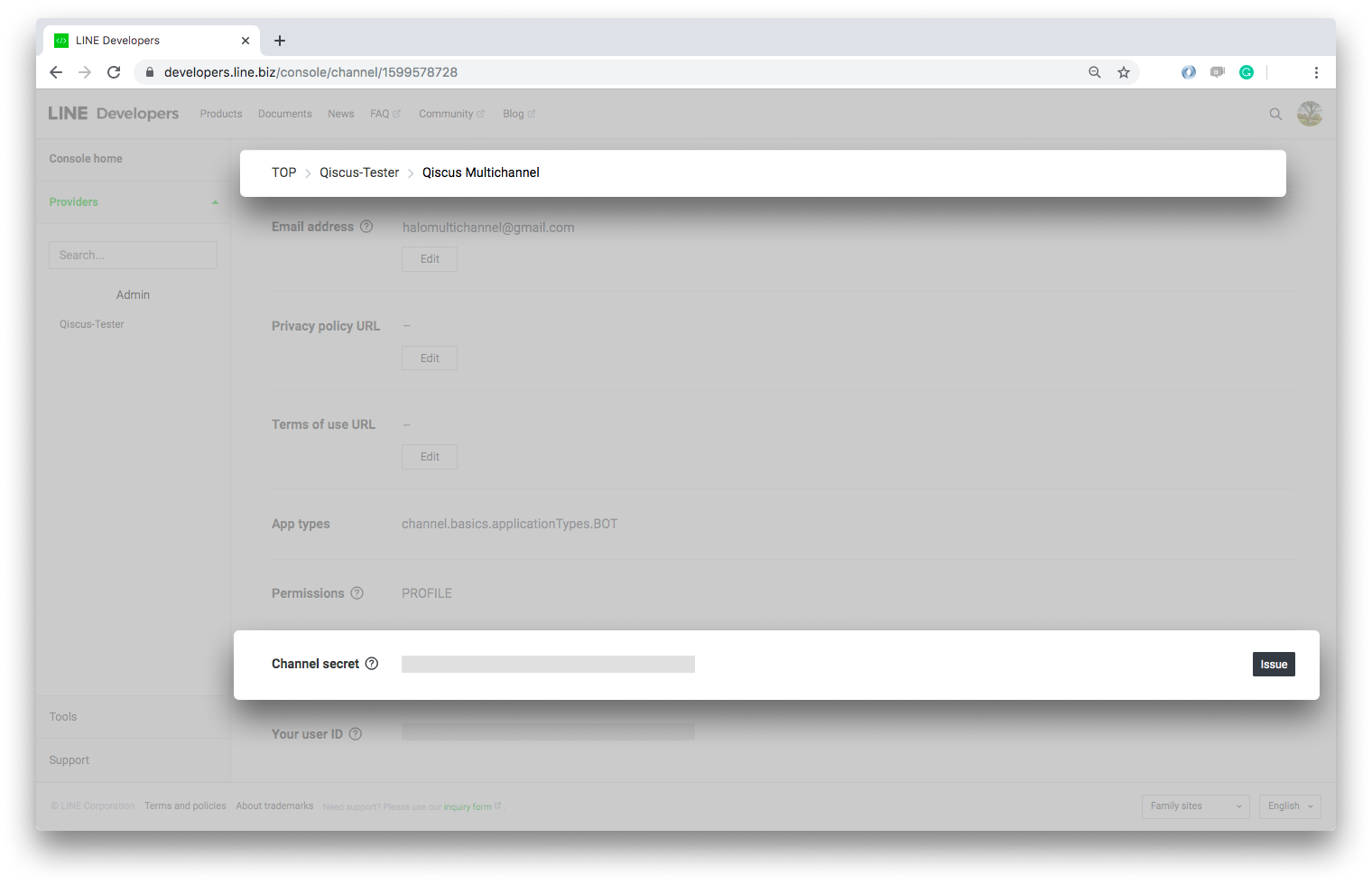Click the Issue button for Channel secret
The width and height of the screenshot is (1372, 885).
coord(1274,665)
